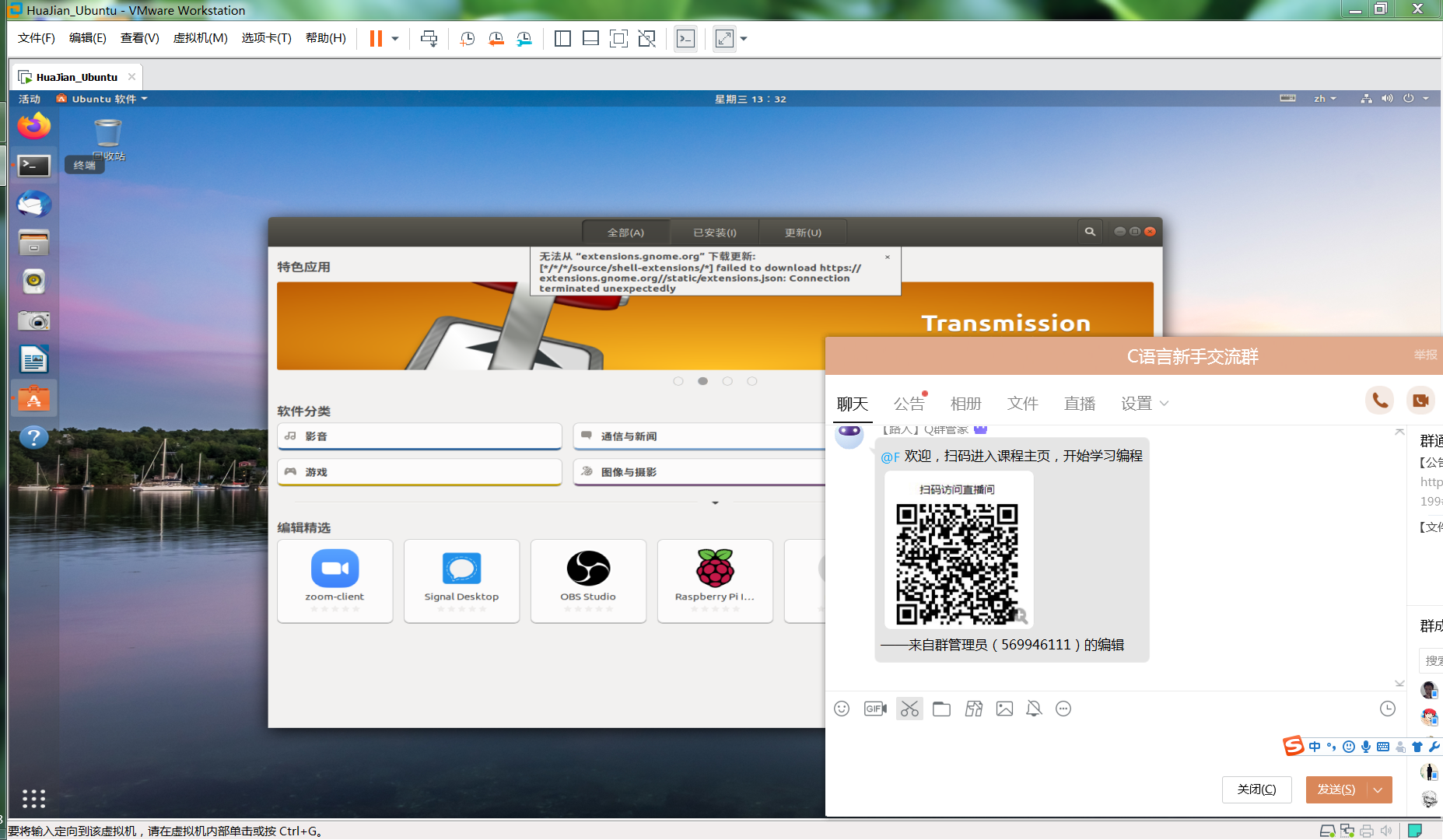Screen dimensions: 1443x840
Task: Open the 图像与摄影 category
Action: tap(699, 472)
